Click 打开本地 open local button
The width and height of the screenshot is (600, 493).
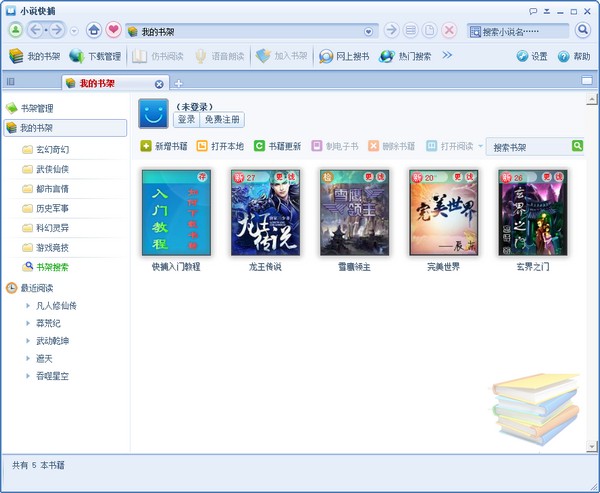click(220, 146)
